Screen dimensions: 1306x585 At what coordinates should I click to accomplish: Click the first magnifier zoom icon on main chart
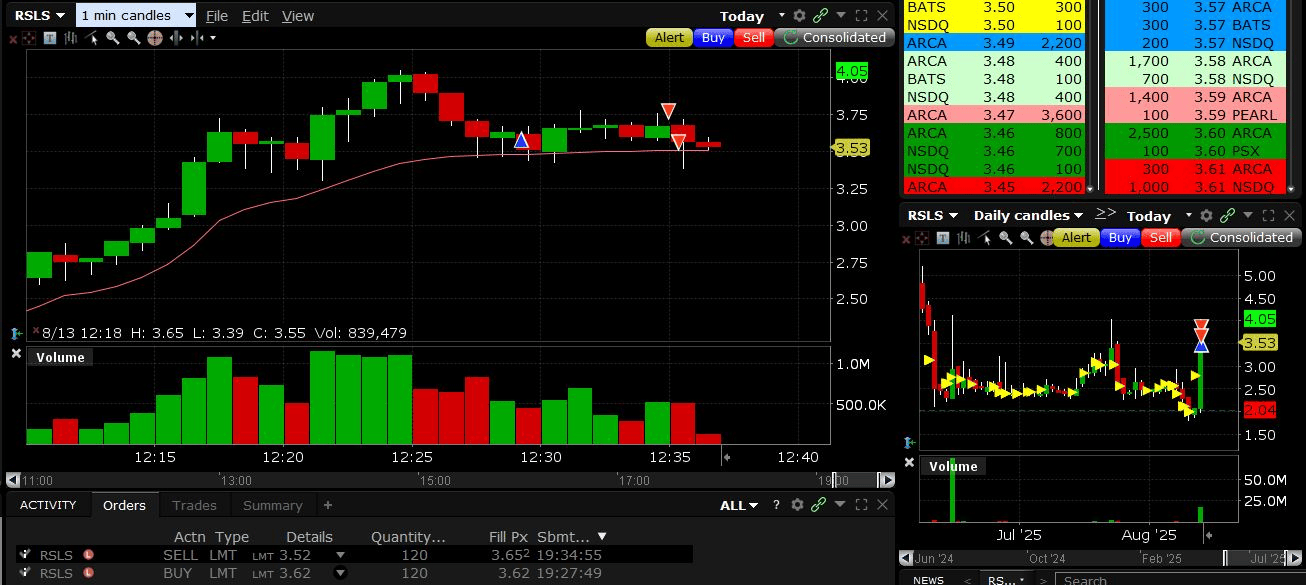pos(112,38)
